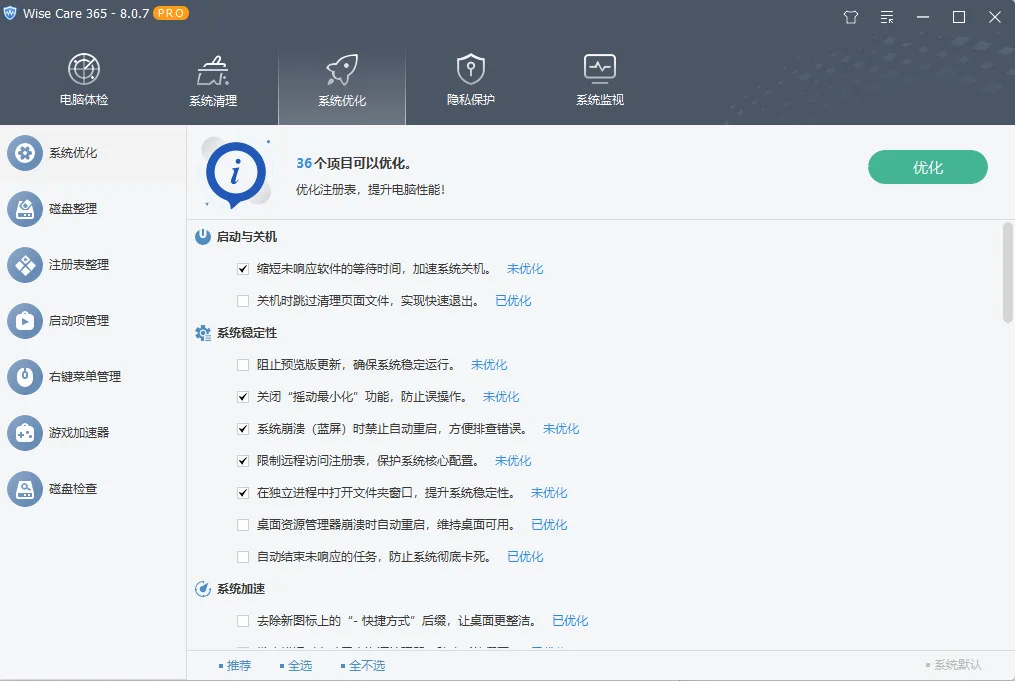Click the 系统优化 sidebar gear icon
1015x681 pixels.
[25, 153]
